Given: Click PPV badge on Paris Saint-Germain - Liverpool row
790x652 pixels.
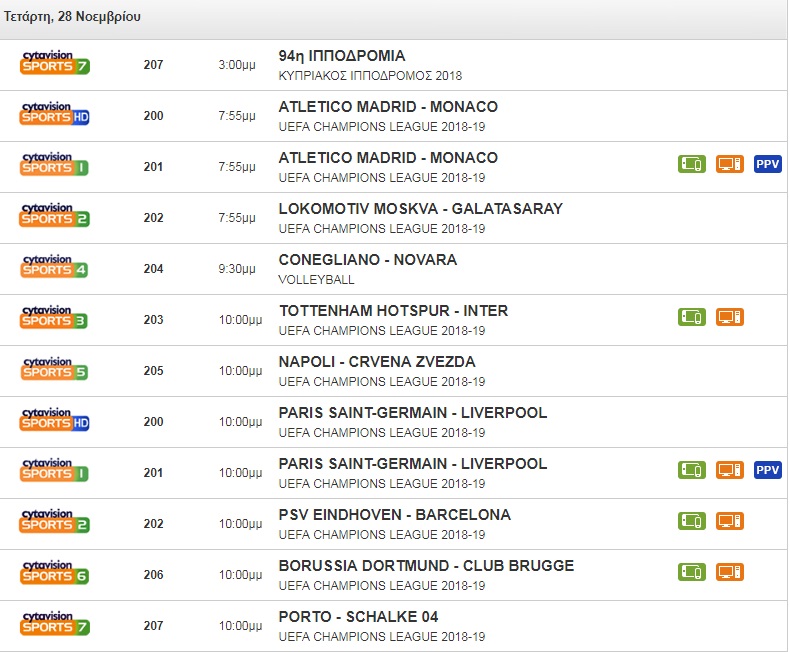Looking at the screenshot, I should pos(767,471).
